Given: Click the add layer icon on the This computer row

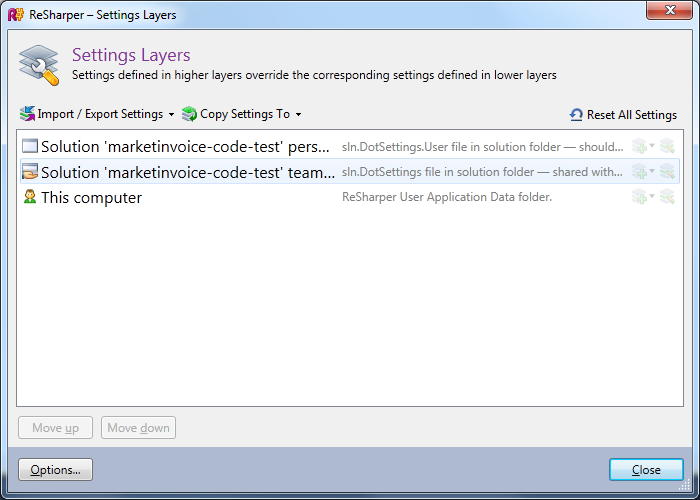Looking at the screenshot, I should (x=638, y=198).
